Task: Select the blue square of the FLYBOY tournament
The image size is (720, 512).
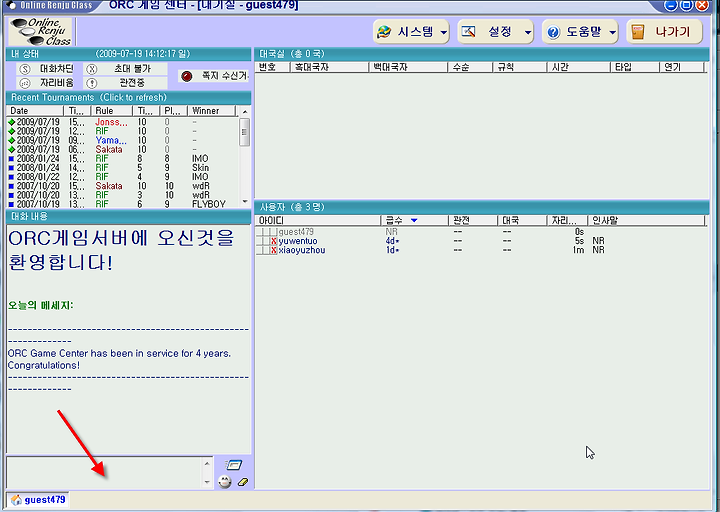Action: pyautogui.click(x=11, y=204)
